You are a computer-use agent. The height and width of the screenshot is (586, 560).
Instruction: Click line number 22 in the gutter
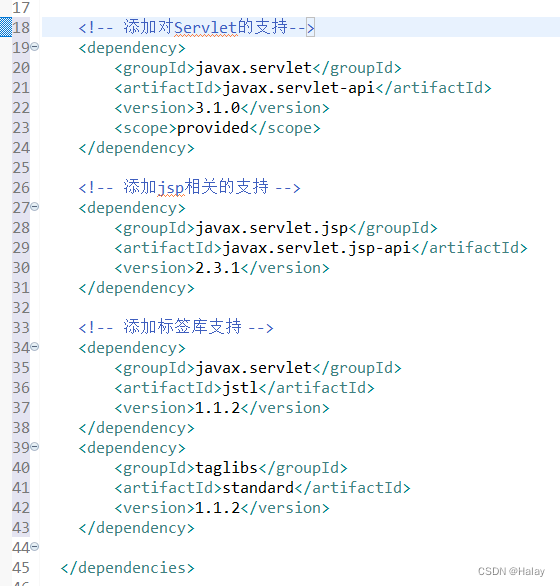point(21,108)
